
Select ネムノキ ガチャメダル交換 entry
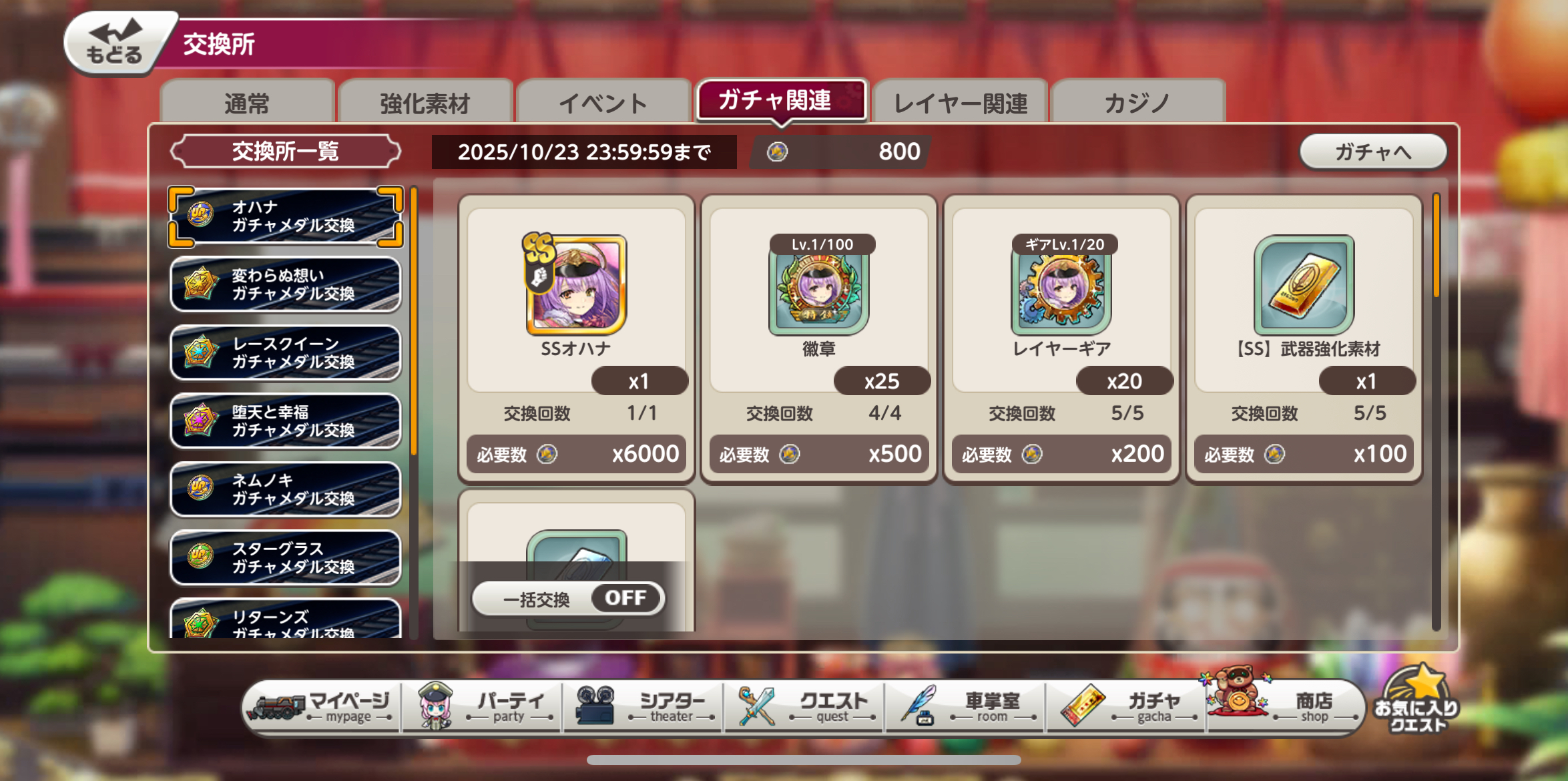286,489
